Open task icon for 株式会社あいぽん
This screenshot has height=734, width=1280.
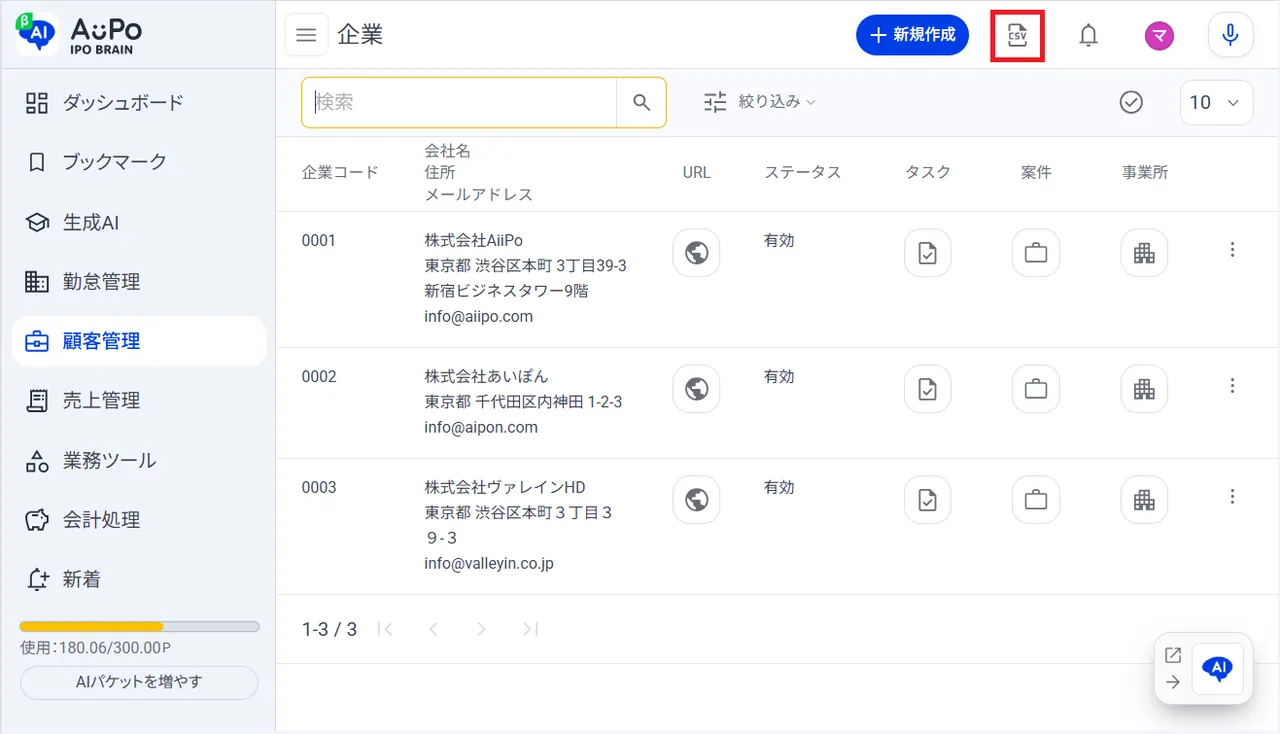pyautogui.click(x=928, y=389)
